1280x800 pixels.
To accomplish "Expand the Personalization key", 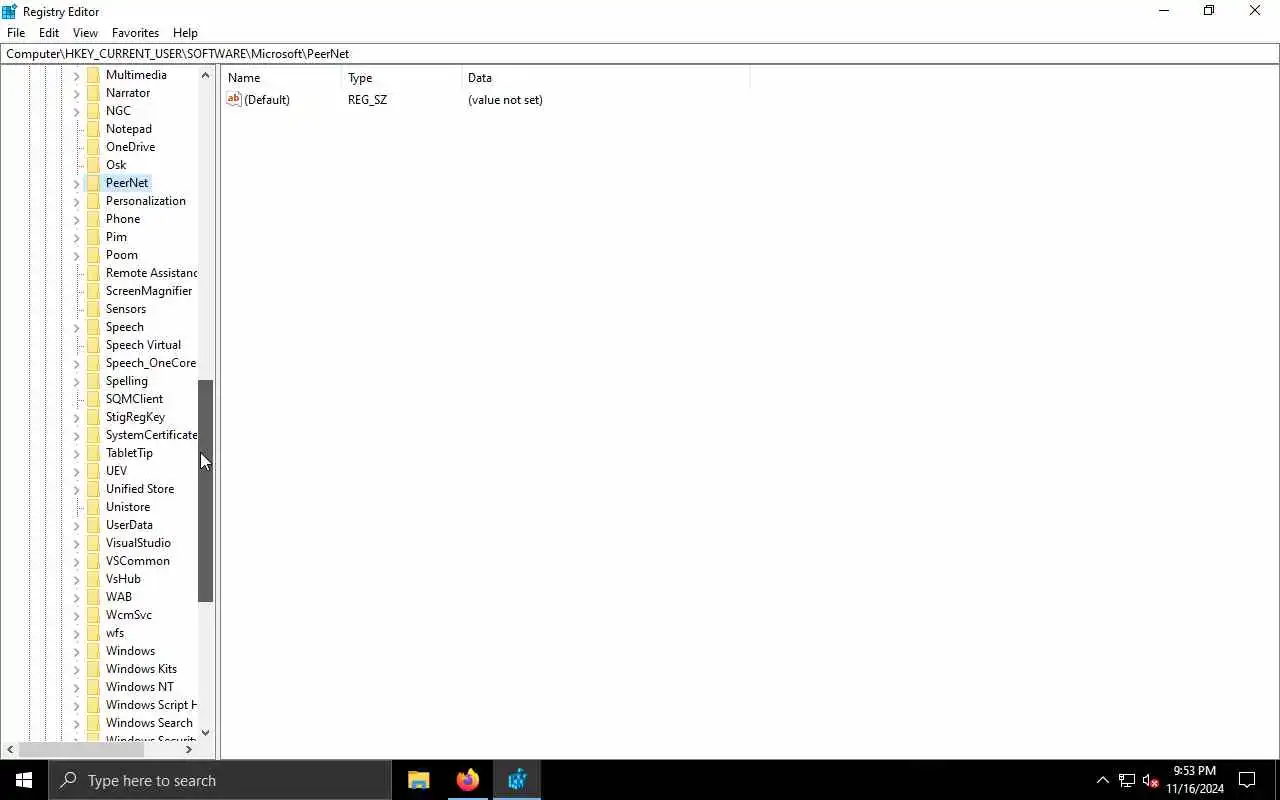I will (76, 202).
